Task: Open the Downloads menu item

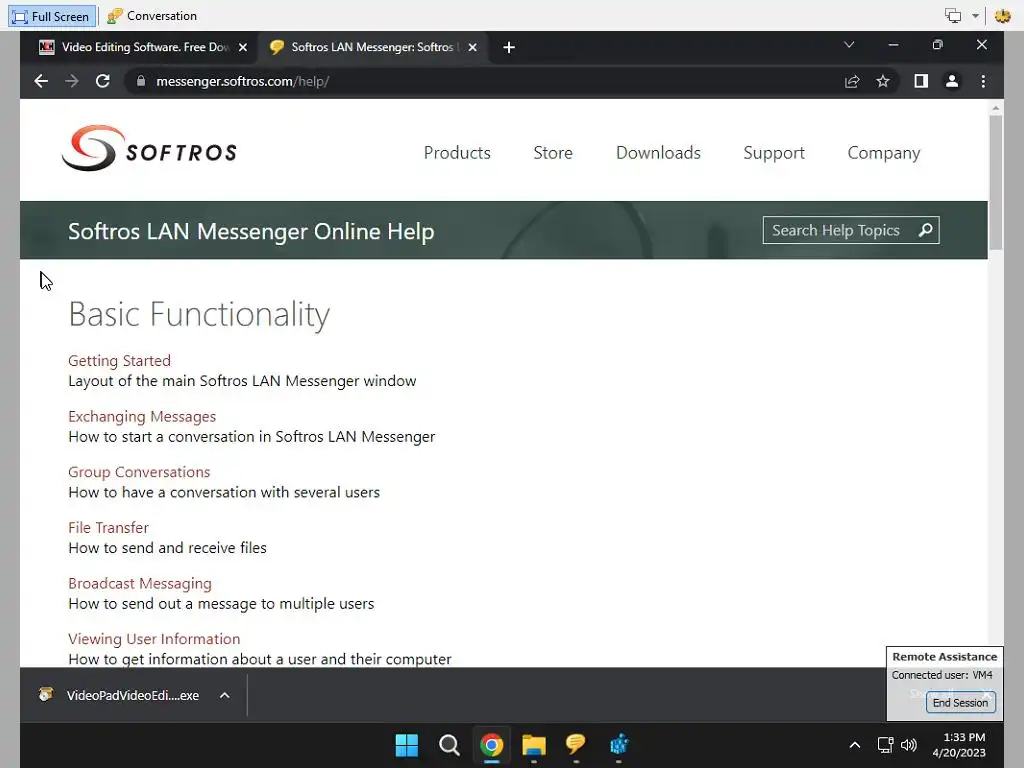Action: (x=658, y=153)
